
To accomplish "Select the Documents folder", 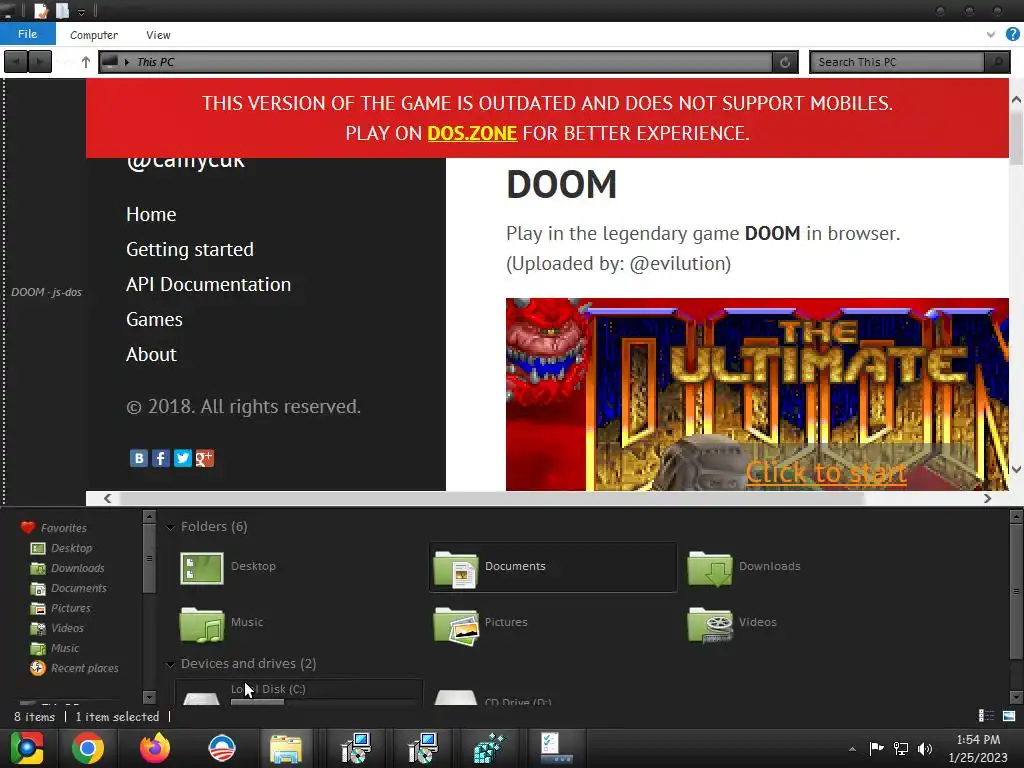I will [552, 567].
